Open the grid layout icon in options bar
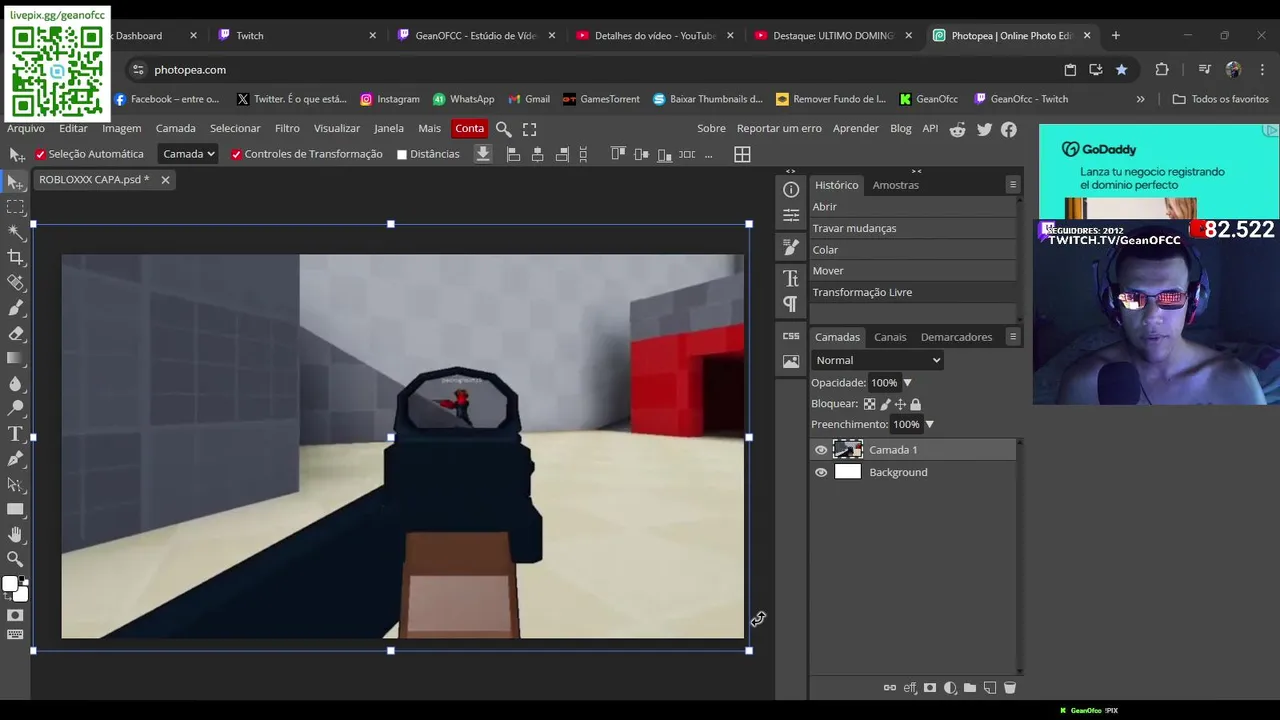 pos(742,154)
